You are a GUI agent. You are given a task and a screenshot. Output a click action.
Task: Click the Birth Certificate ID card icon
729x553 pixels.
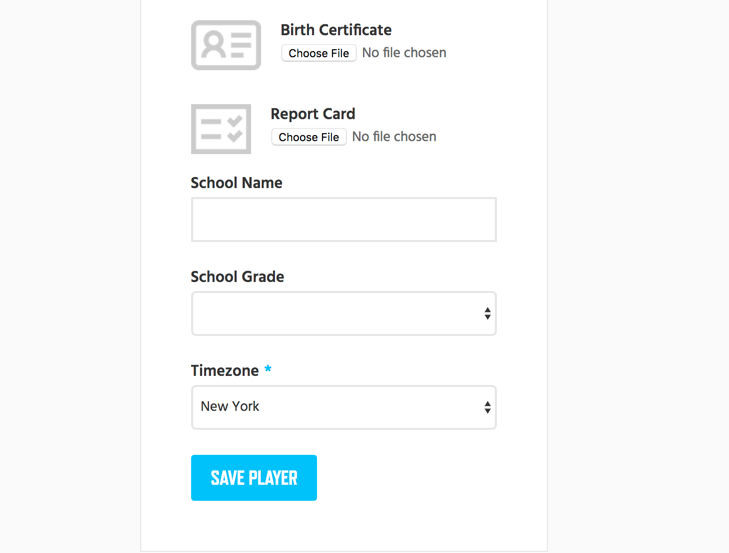226,45
